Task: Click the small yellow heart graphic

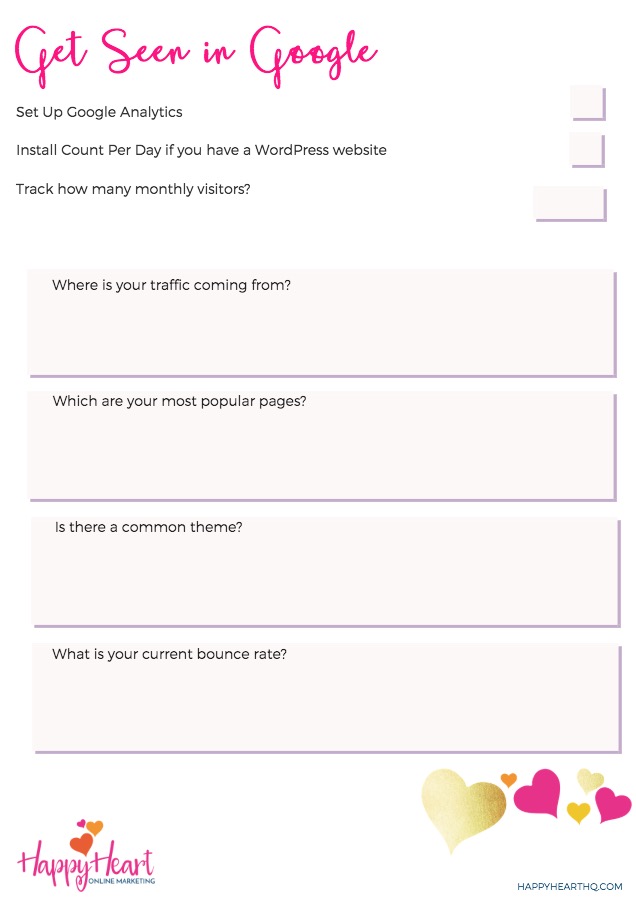Action: 578,812
